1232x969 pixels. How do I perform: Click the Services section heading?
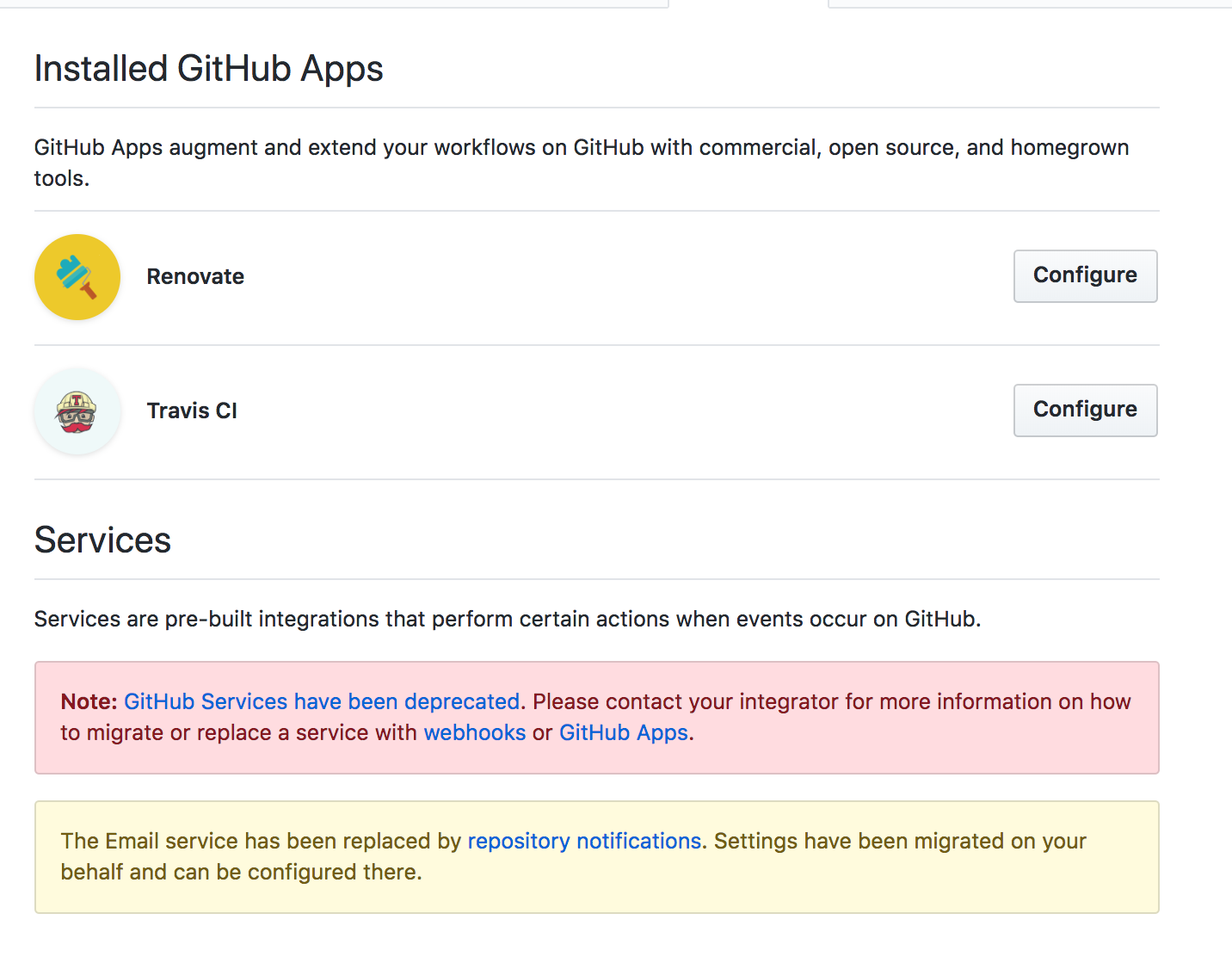pyautogui.click(x=102, y=540)
